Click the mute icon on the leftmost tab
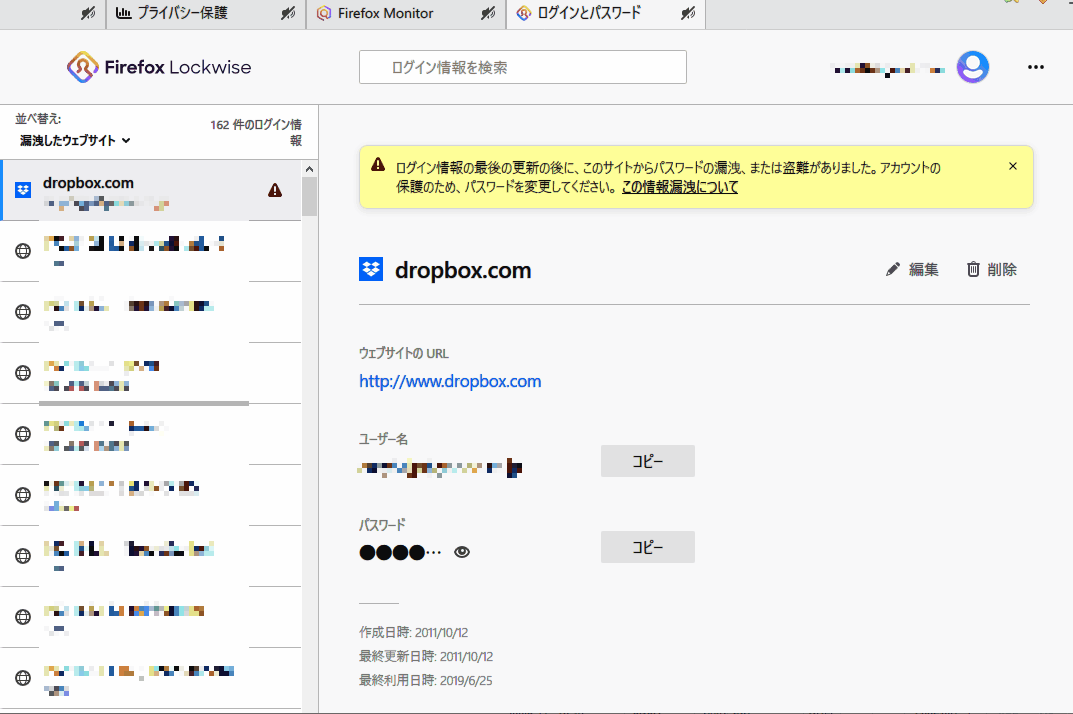This screenshot has width=1073, height=714. 88,13
